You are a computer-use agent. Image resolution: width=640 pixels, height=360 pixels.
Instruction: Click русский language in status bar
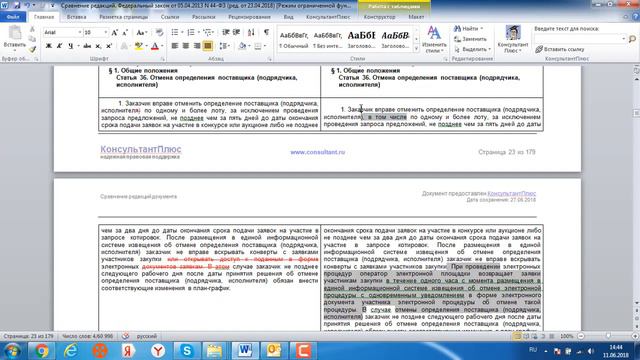[x=147, y=336]
